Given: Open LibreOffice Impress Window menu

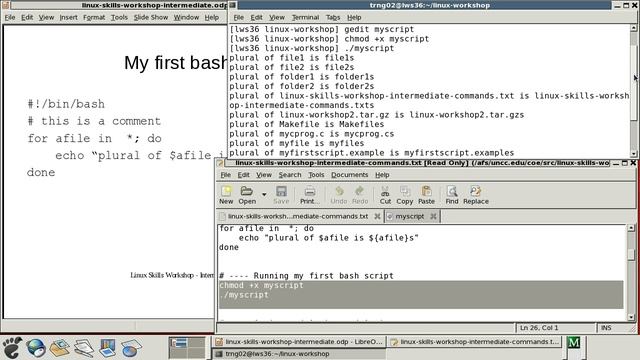Looking at the screenshot, I should (x=186, y=18).
